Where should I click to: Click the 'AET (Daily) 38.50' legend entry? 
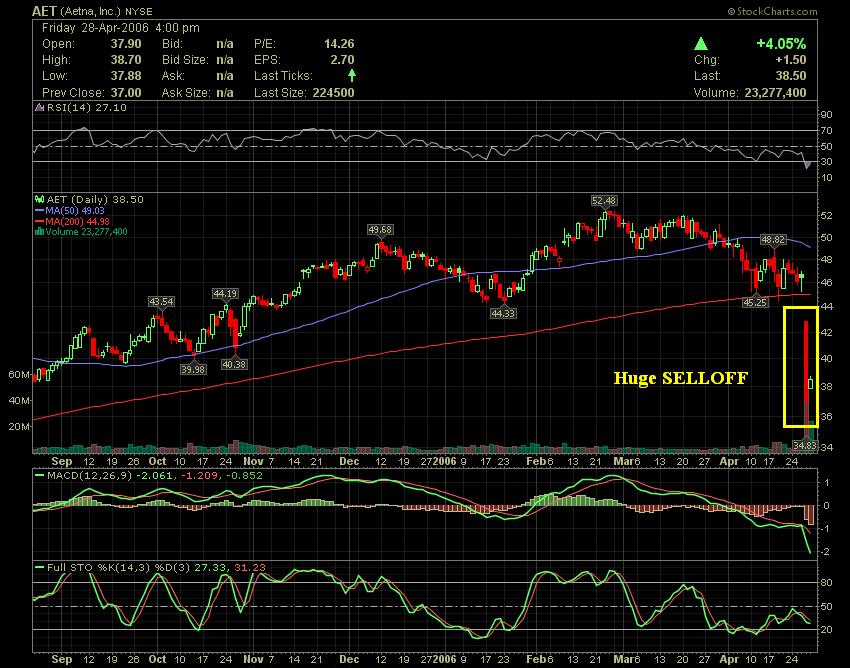coord(95,200)
